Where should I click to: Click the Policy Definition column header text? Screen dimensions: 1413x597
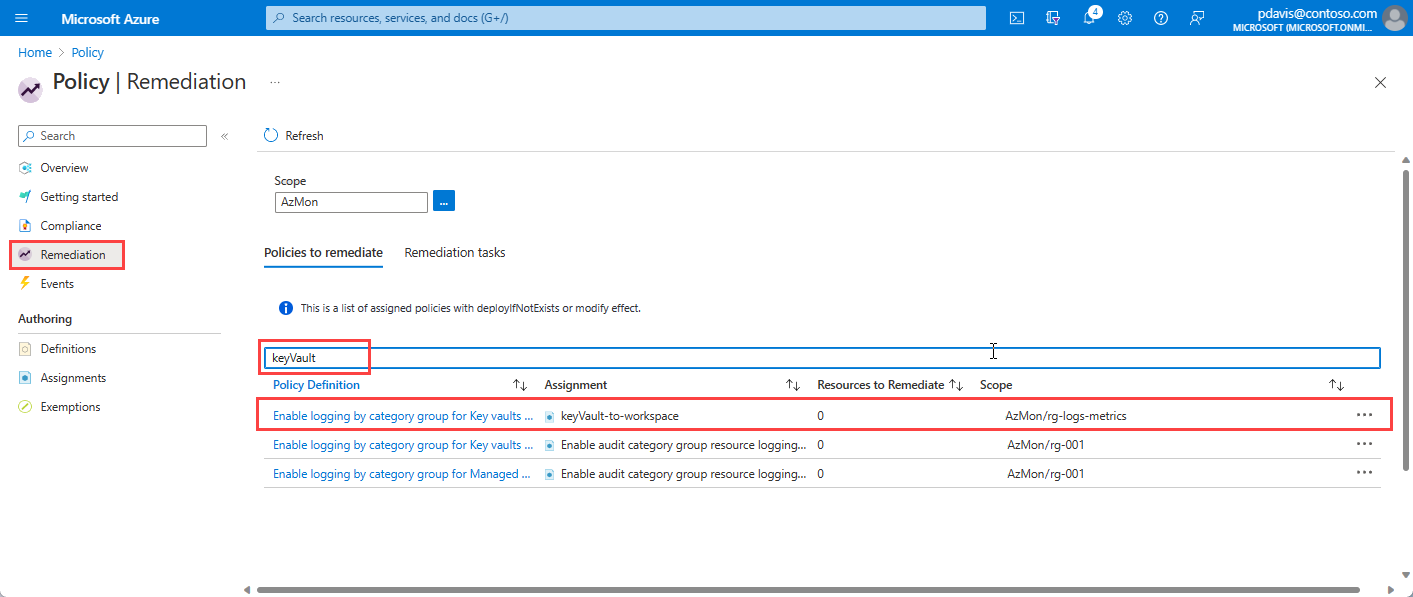click(316, 385)
